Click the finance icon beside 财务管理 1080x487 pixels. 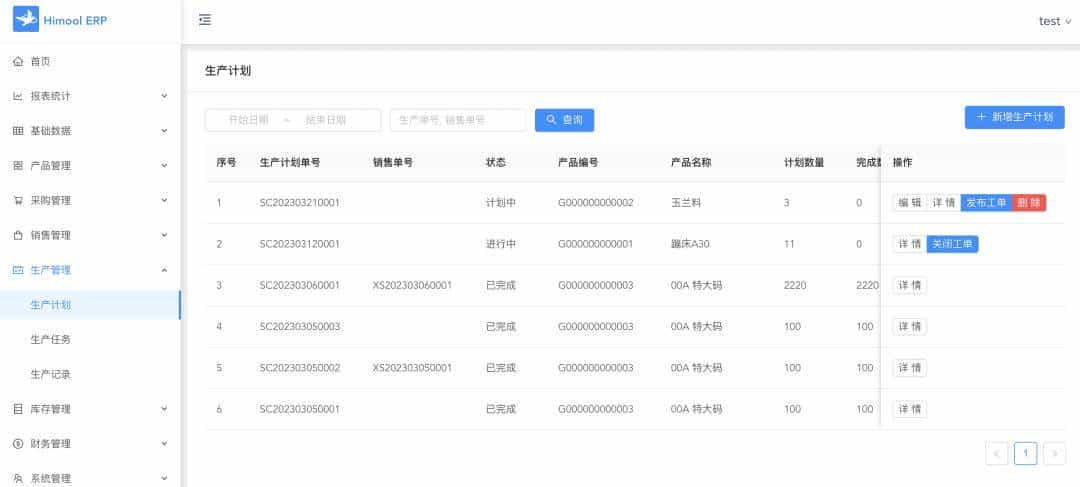[18, 444]
